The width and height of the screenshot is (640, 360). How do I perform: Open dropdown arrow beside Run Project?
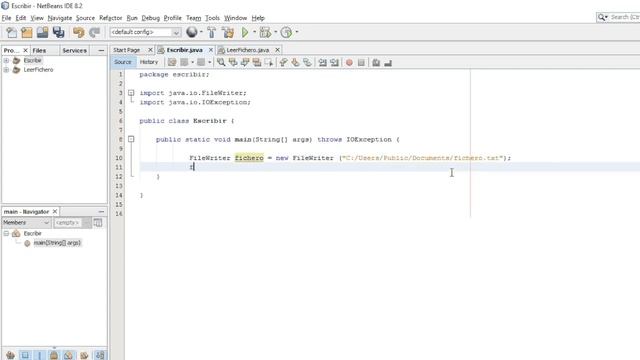coord(254,32)
